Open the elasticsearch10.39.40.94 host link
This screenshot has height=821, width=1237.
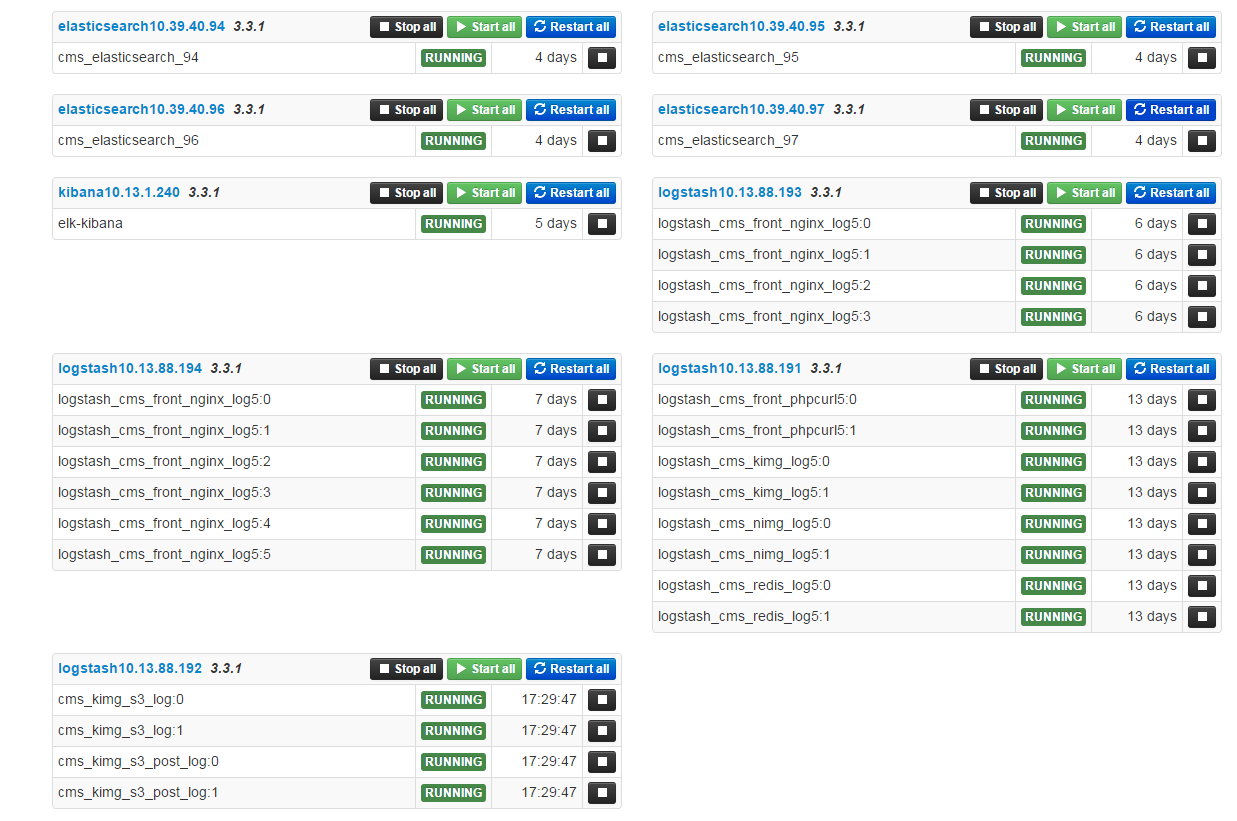(x=141, y=26)
